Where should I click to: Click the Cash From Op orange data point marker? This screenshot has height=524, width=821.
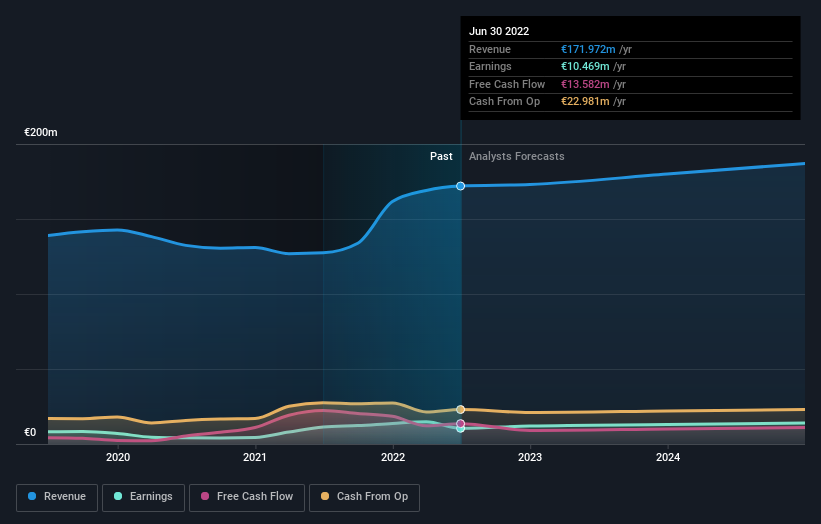tap(460, 409)
